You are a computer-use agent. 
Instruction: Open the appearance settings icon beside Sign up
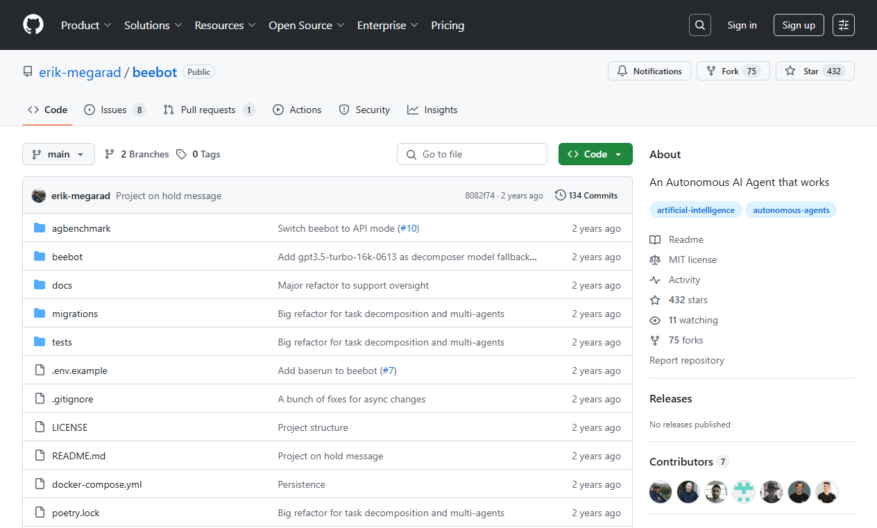click(x=843, y=25)
